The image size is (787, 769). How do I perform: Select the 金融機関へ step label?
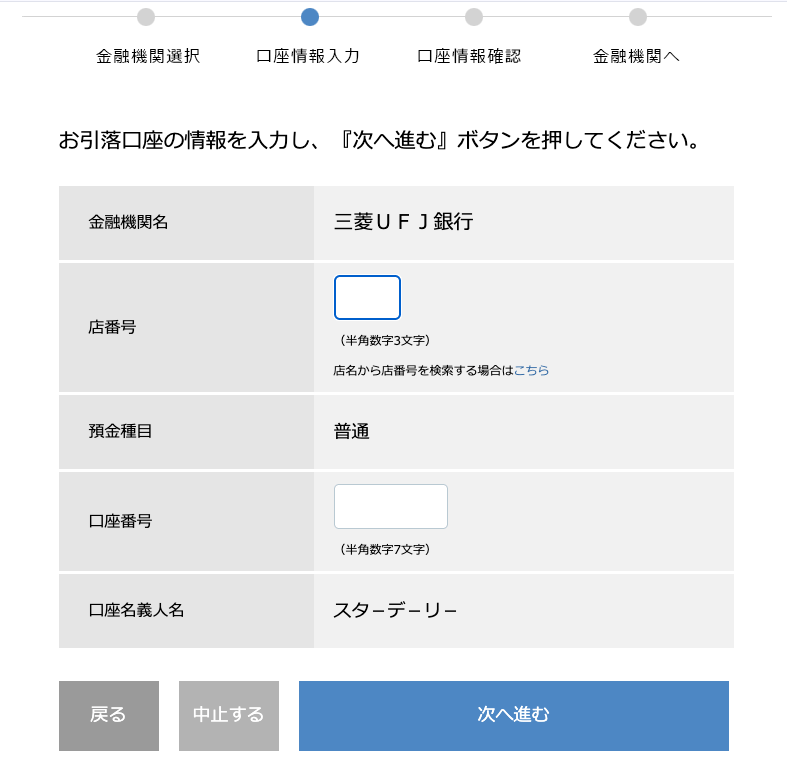pyautogui.click(x=636, y=56)
